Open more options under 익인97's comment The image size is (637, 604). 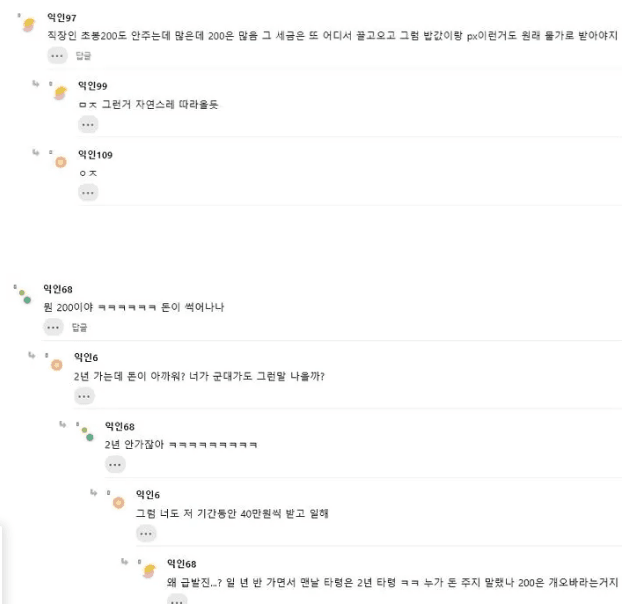click(57, 56)
